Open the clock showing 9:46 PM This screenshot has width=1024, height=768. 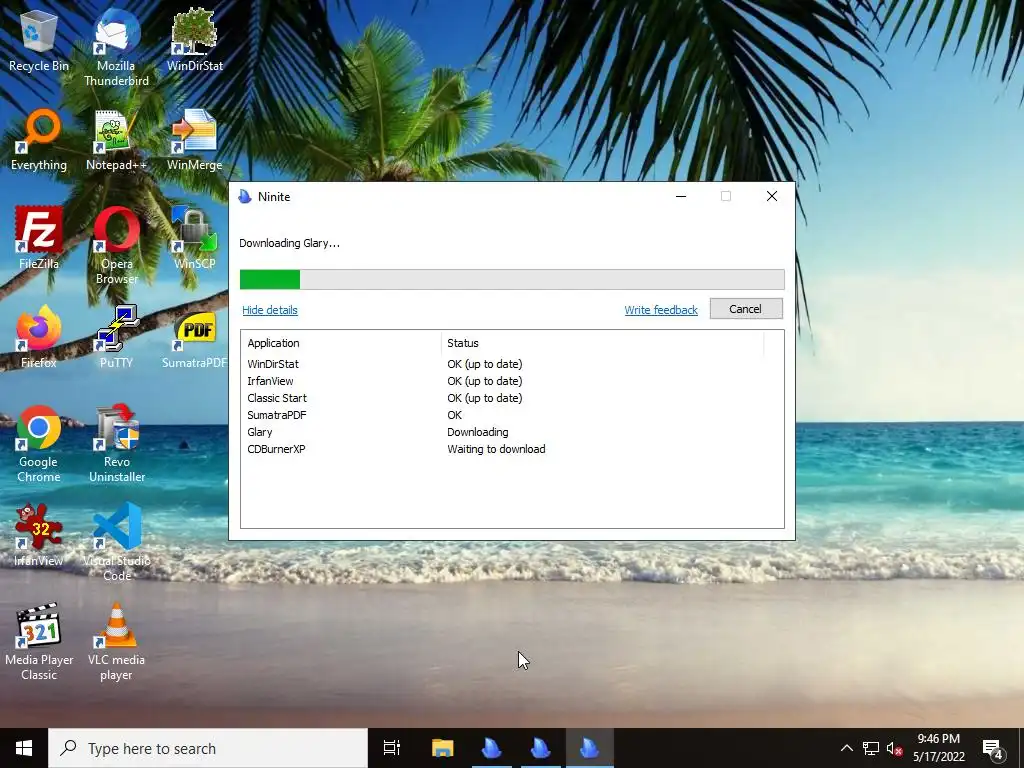click(x=938, y=748)
